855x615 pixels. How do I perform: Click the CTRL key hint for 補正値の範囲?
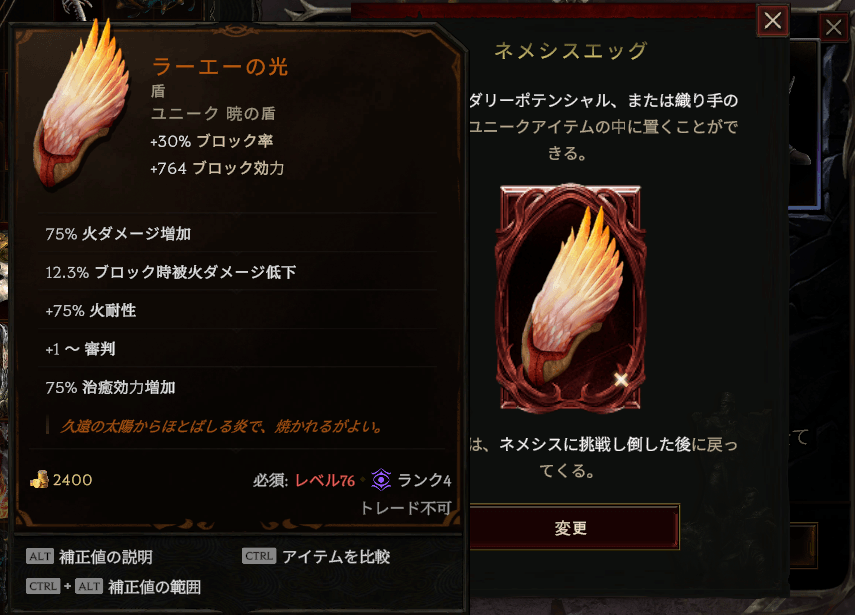pyautogui.click(x=43, y=586)
